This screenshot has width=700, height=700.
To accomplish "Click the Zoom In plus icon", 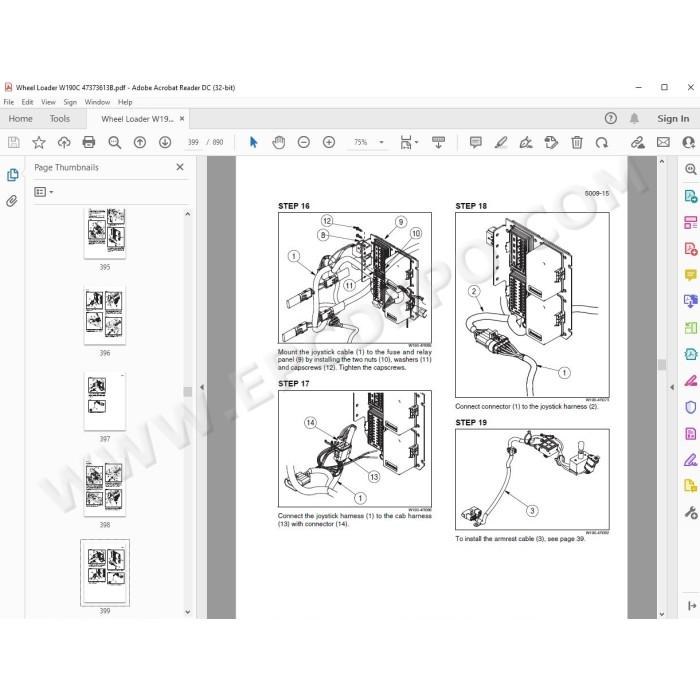I will click(329, 142).
